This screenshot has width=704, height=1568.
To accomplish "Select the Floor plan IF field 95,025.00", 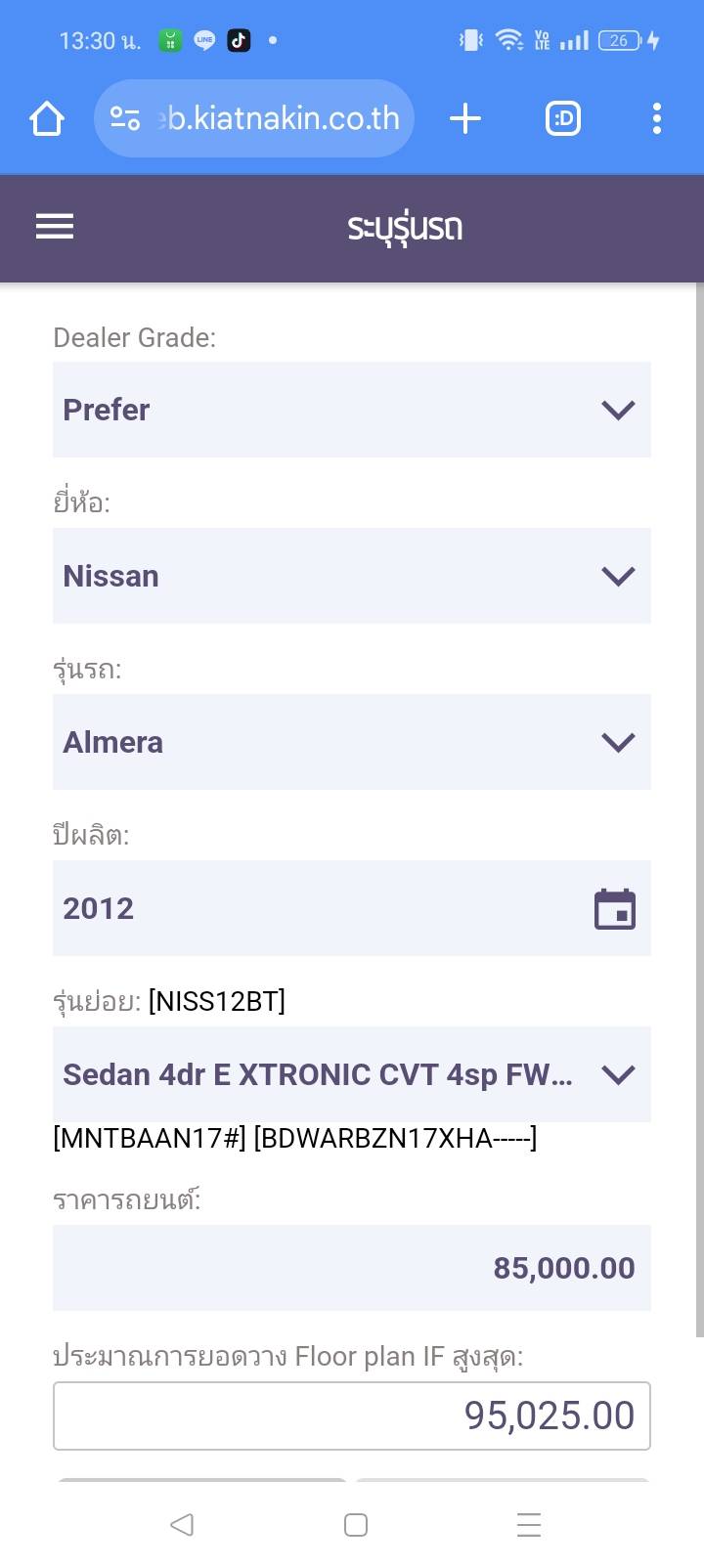I will click(351, 1416).
